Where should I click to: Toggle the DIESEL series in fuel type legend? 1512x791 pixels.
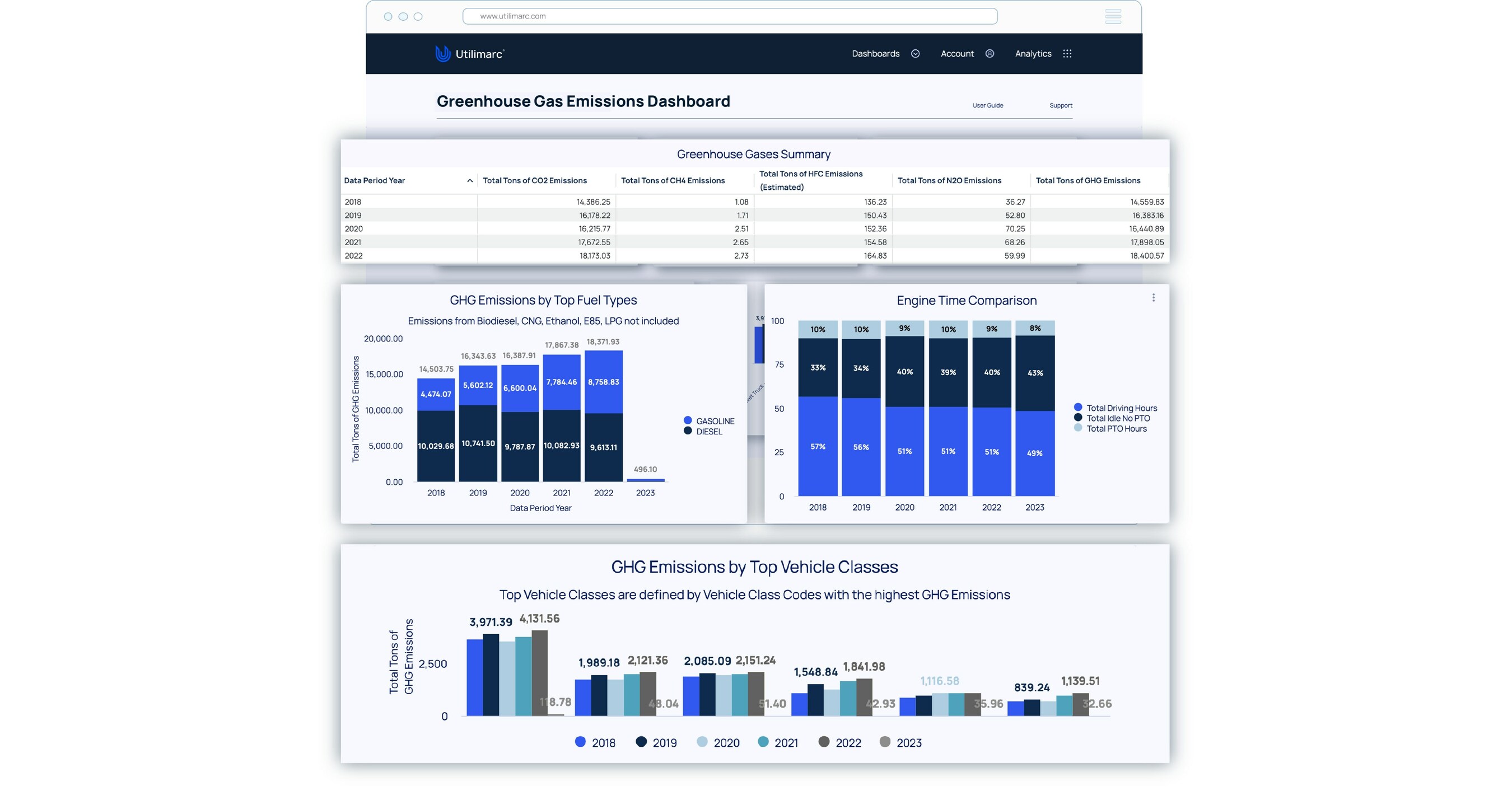(687, 431)
